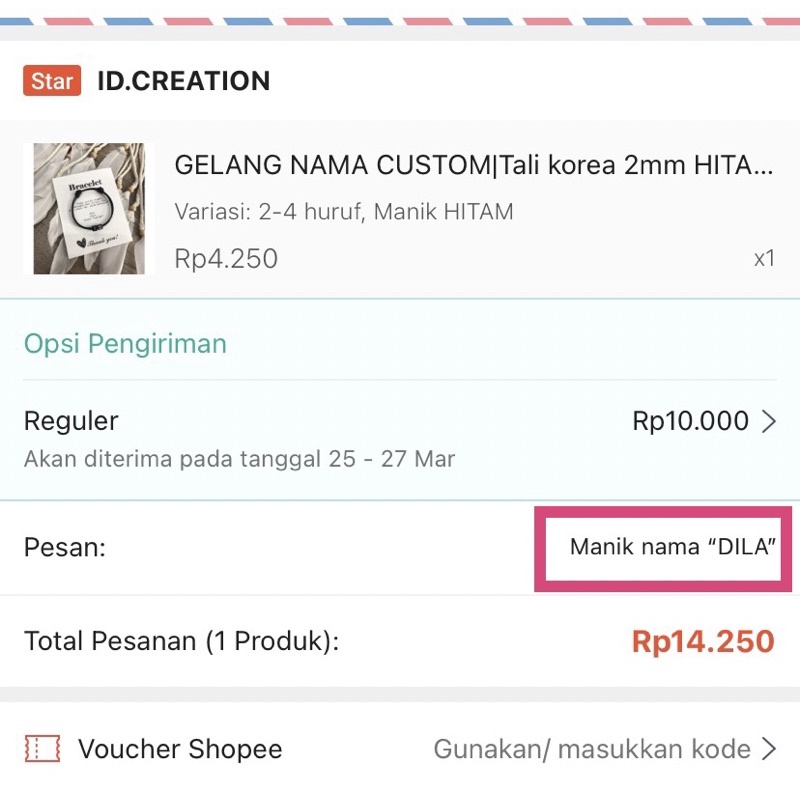Open the ID.CREATION shop name
The width and height of the screenshot is (800, 800).
tap(183, 81)
